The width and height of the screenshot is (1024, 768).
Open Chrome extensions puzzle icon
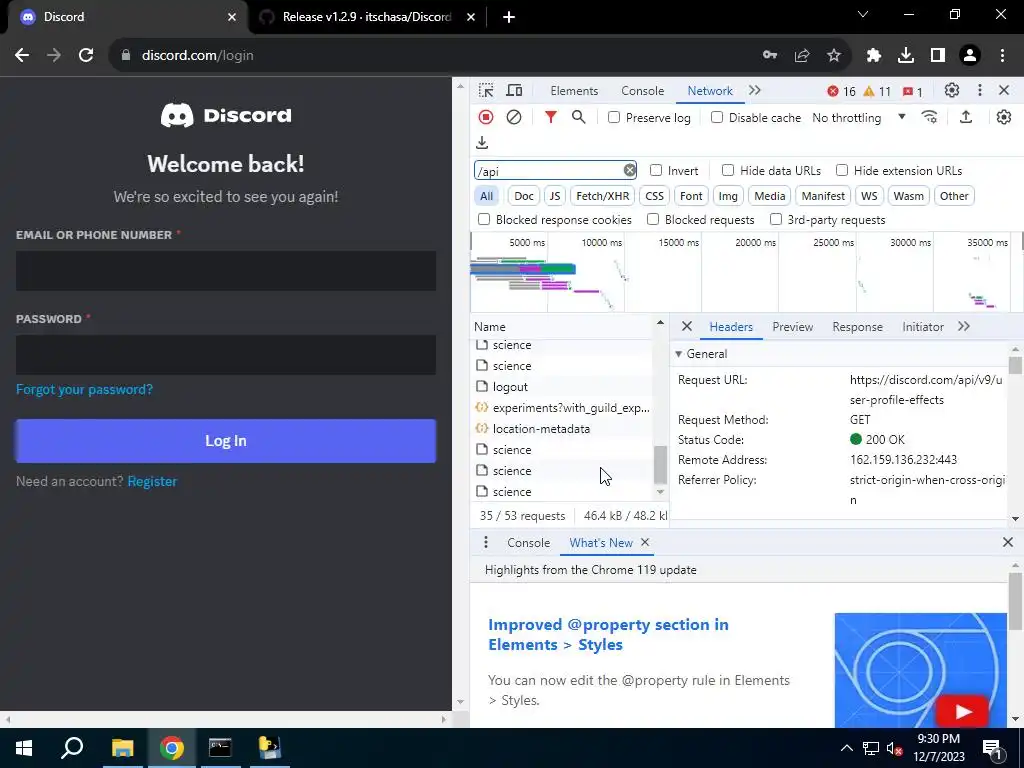click(874, 56)
